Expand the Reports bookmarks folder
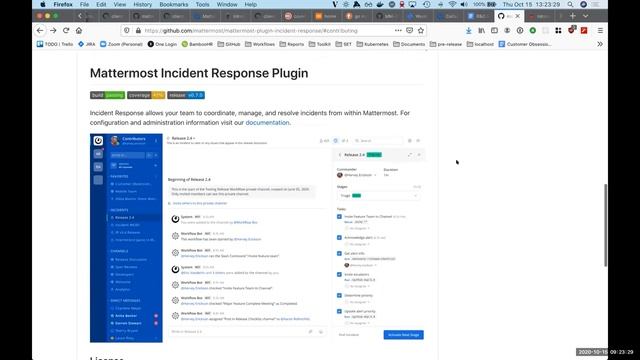Viewport: 640px width, 360px height. tap(292, 44)
